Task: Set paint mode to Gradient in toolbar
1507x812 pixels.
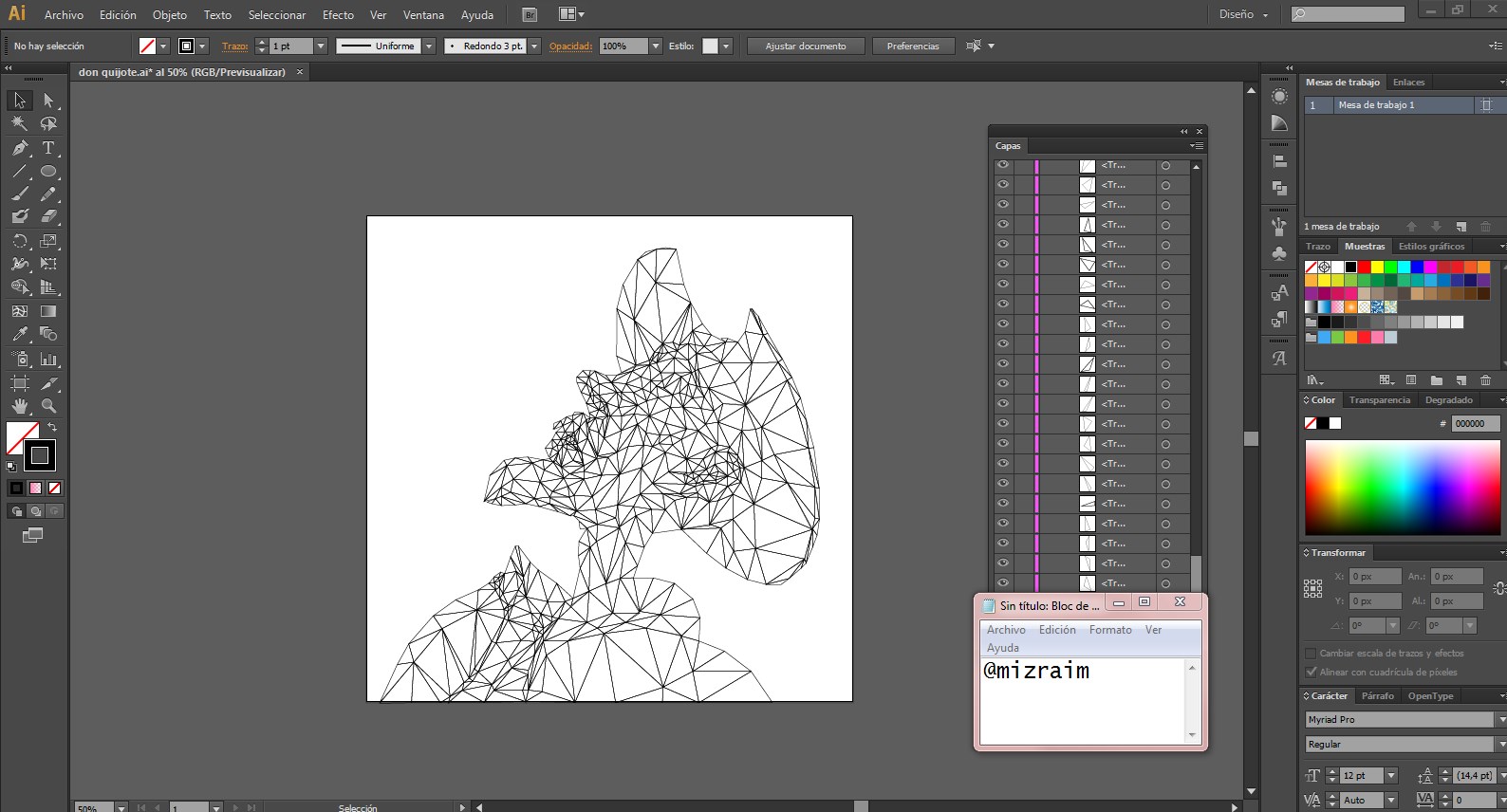Action: coord(35,488)
